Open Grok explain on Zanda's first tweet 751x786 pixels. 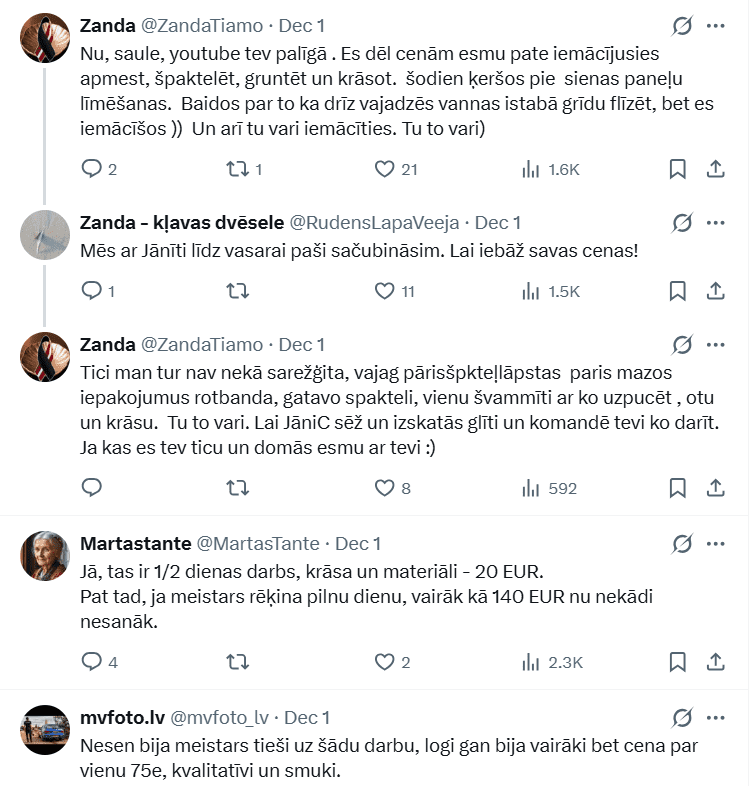tap(683, 26)
